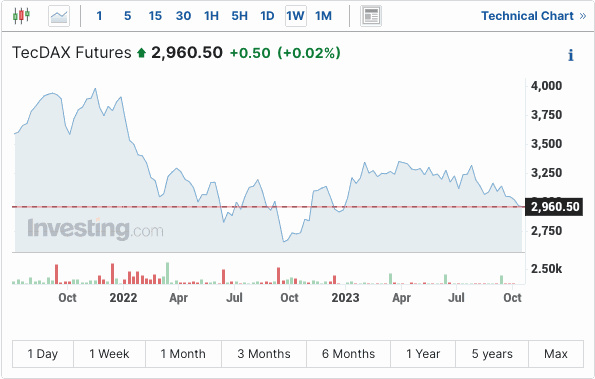The width and height of the screenshot is (595, 379).
Task: Select the 1 minute interval
Action: pyautogui.click(x=99, y=16)
